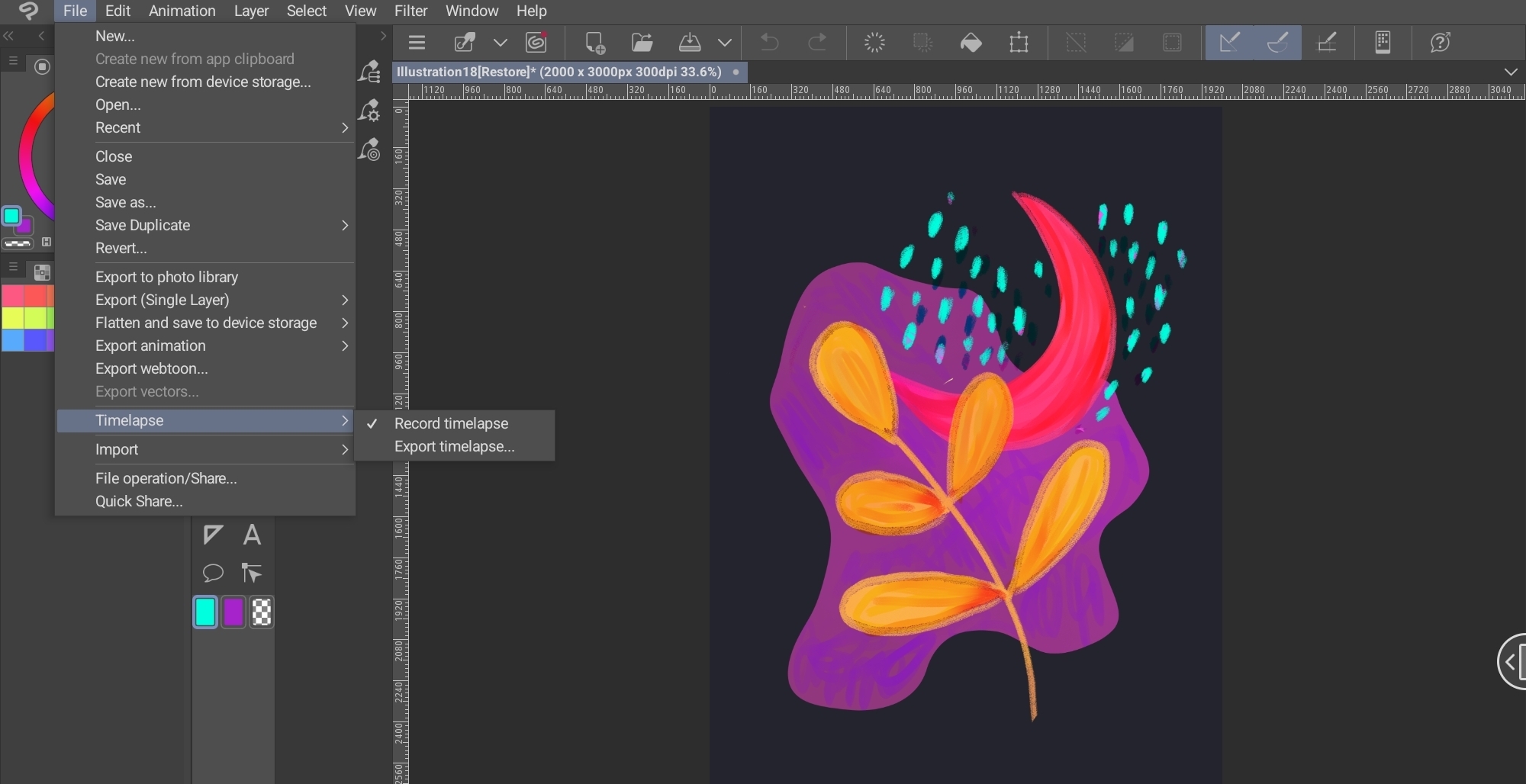Click Save as... in the File menu

[x=126, y=202]
